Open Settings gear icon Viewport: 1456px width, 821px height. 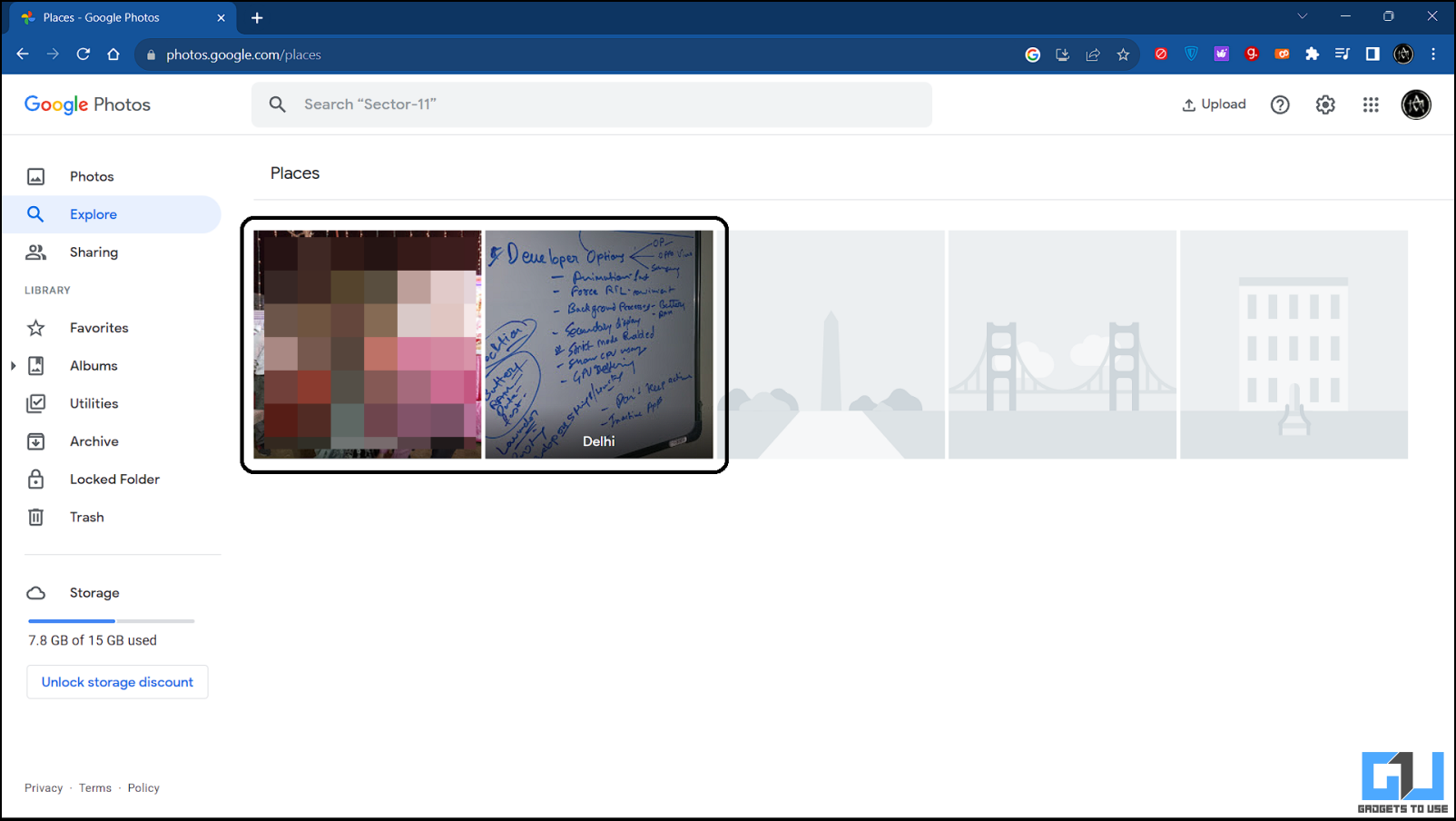[x=1325, y=104]
